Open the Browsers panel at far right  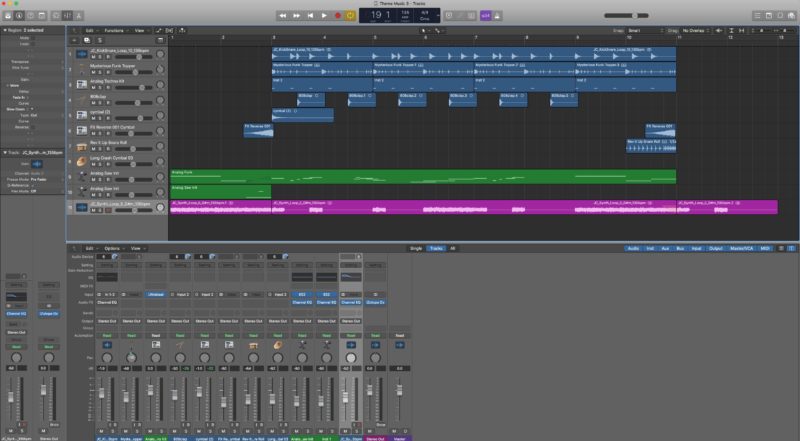(791, 16)
